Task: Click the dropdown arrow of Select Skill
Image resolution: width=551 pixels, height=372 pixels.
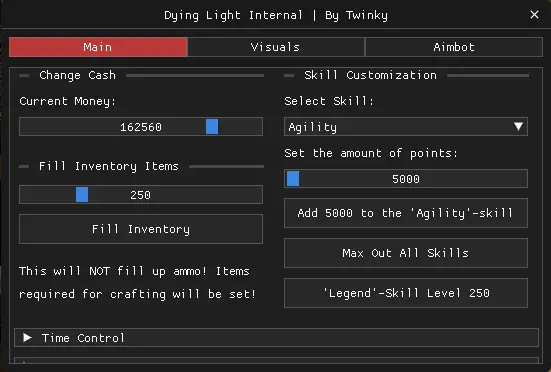Action: 518,126
